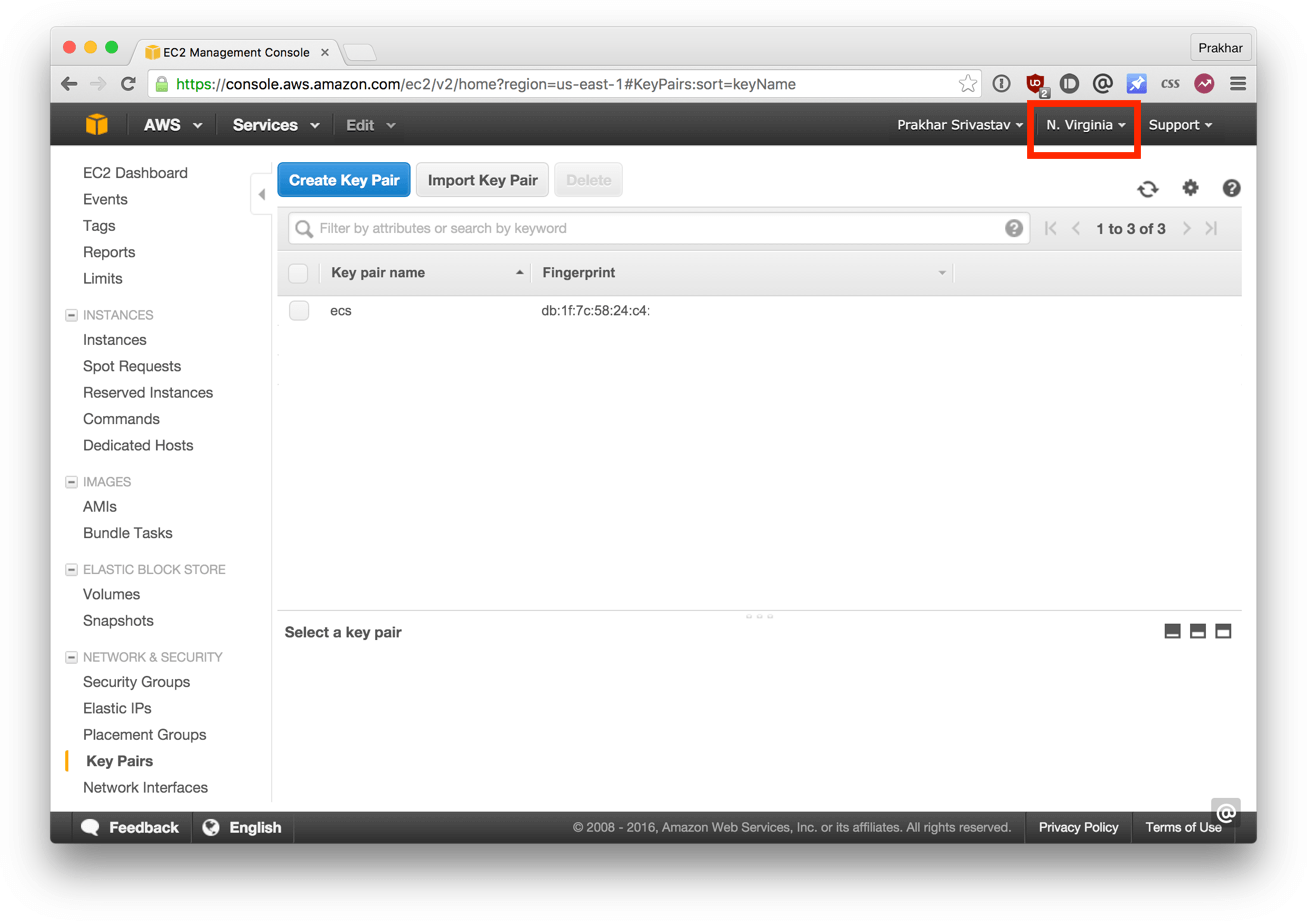Screen dimensions: 1307x921
Task: Click the browser back arrow
Action: (69, 84)
